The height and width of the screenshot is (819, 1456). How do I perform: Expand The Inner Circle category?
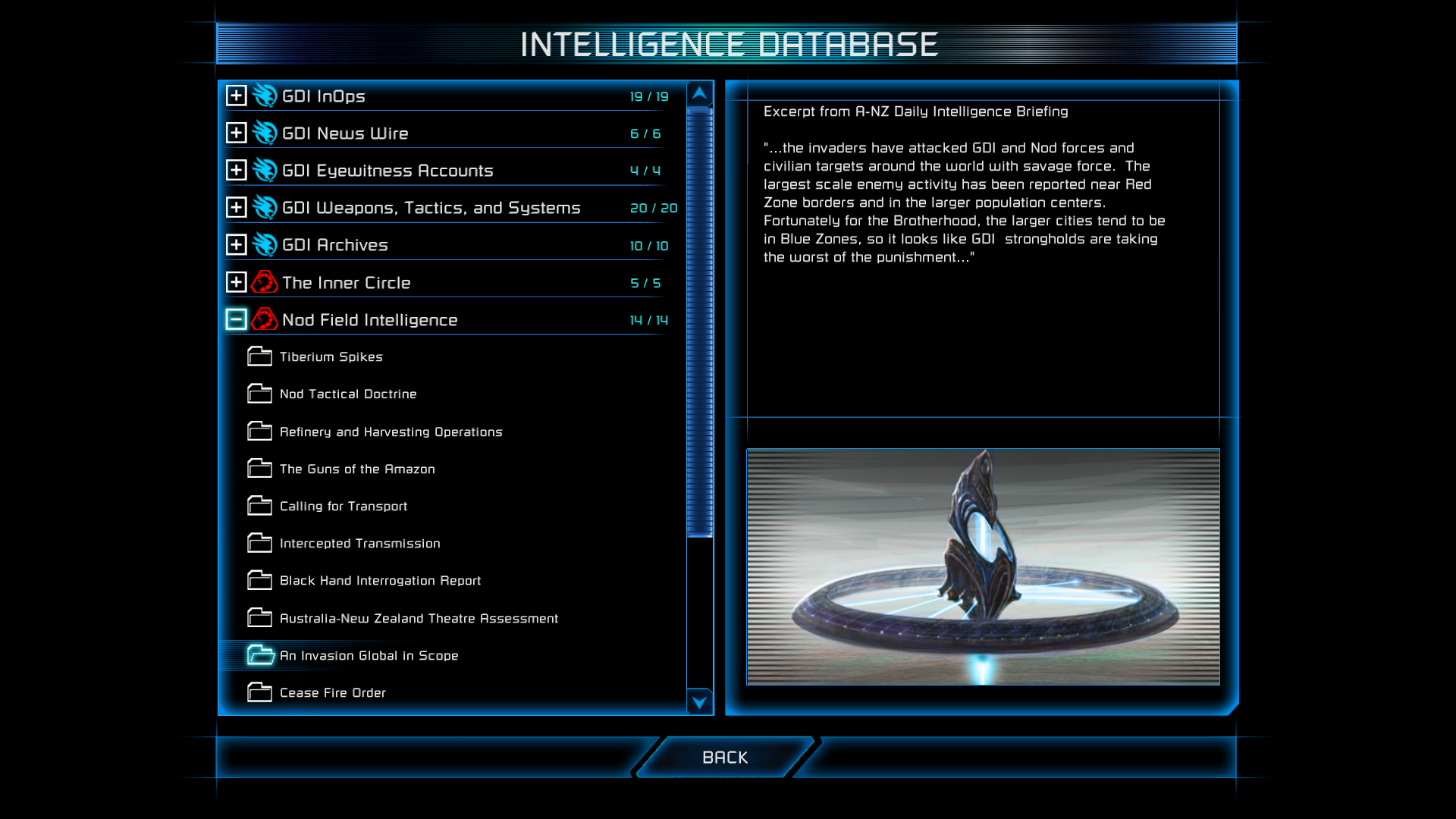pyautogui.click(x=236, y=282)
